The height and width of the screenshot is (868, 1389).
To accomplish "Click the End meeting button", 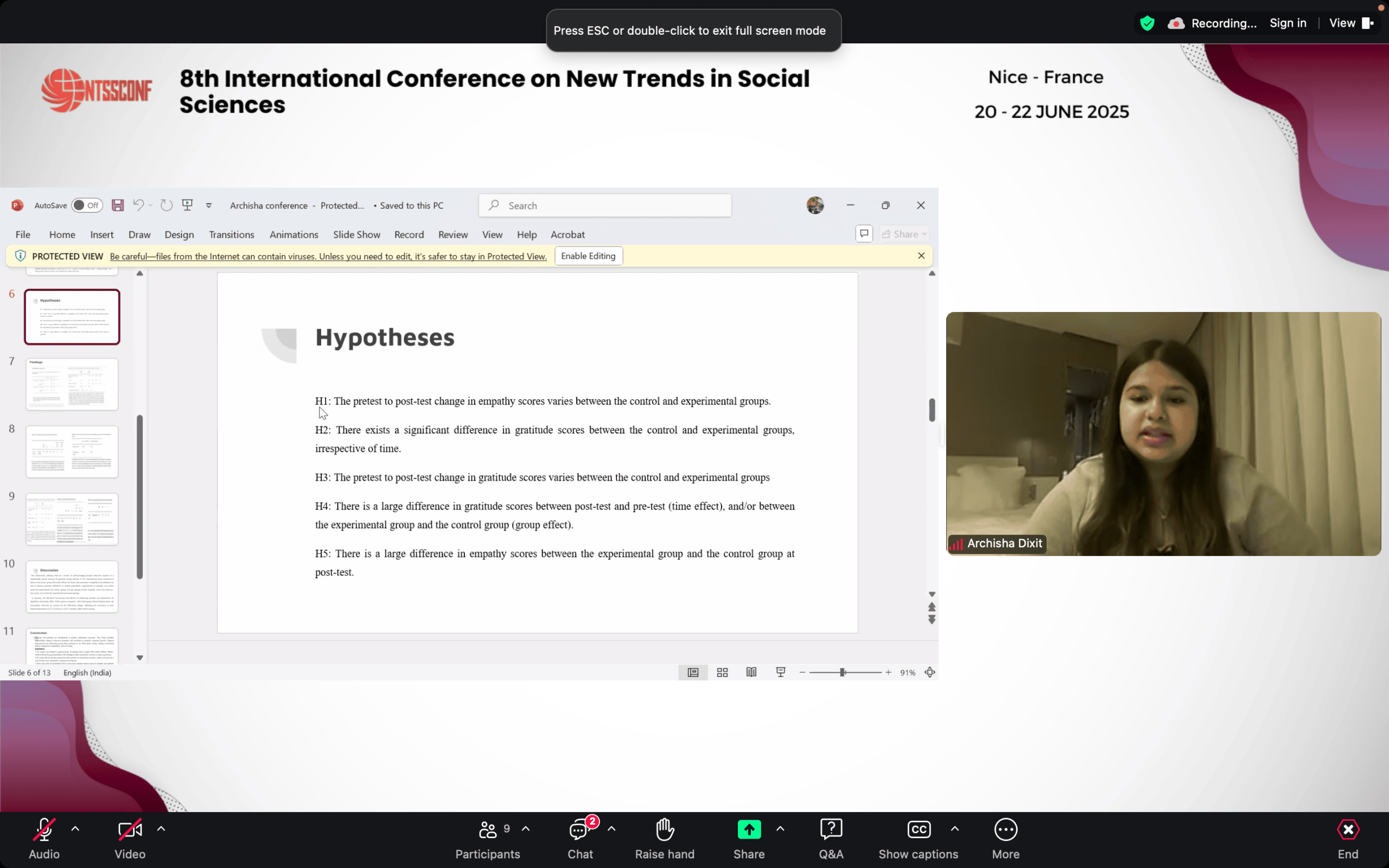I will [1347, 838].
